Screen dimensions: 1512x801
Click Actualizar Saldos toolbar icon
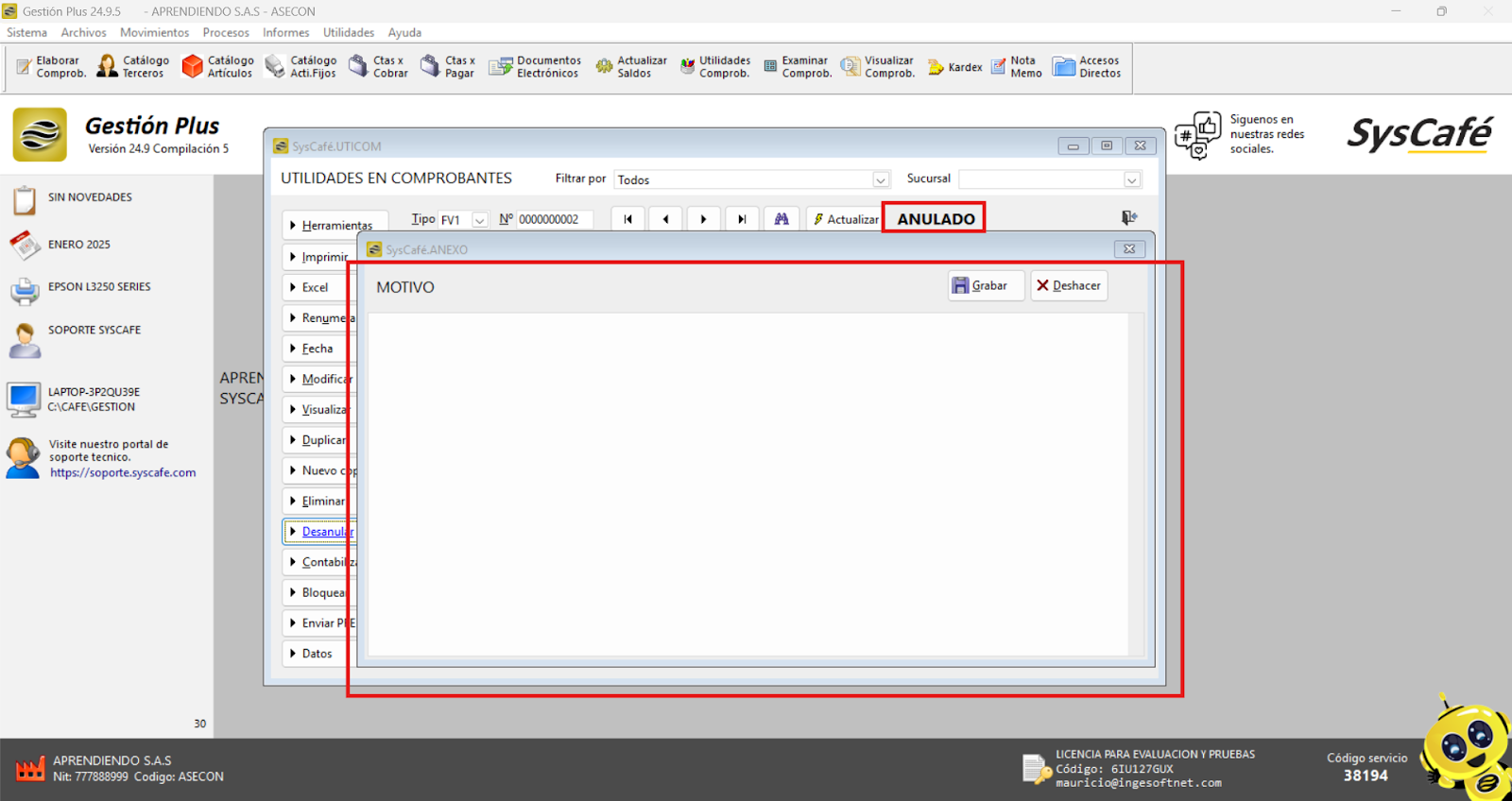[x=630, y=67]
